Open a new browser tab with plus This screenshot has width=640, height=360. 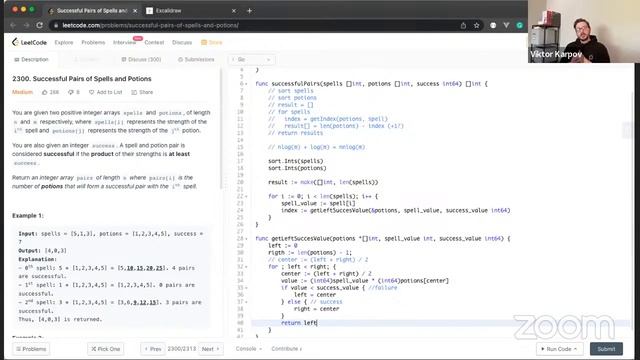pyautogui.click(x=249, y=11)
